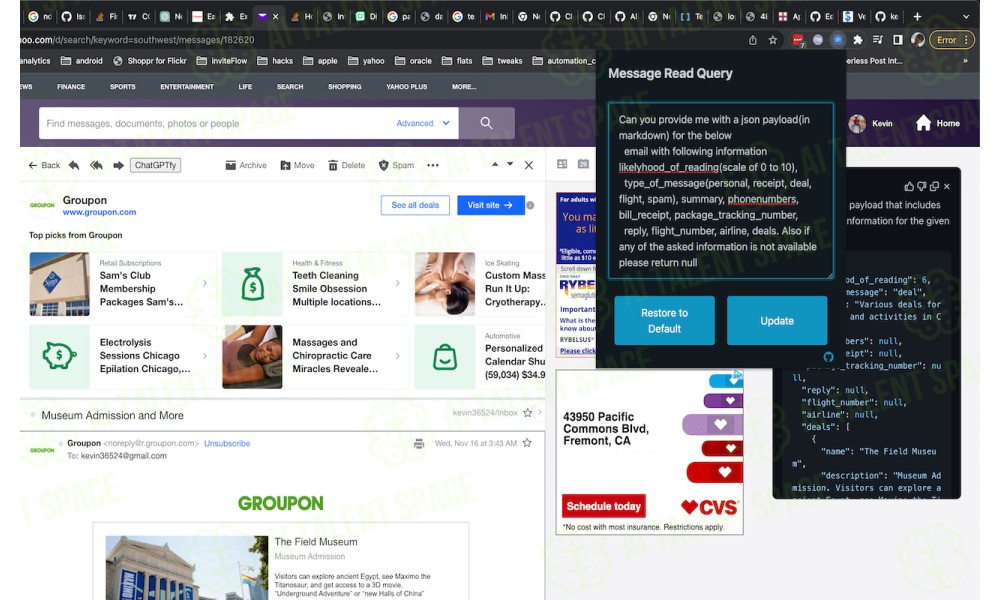Open the Entertainment Yahoo nav item
Screen dimensions: 1000x600
pyautogui.click(x=187, y=87)
